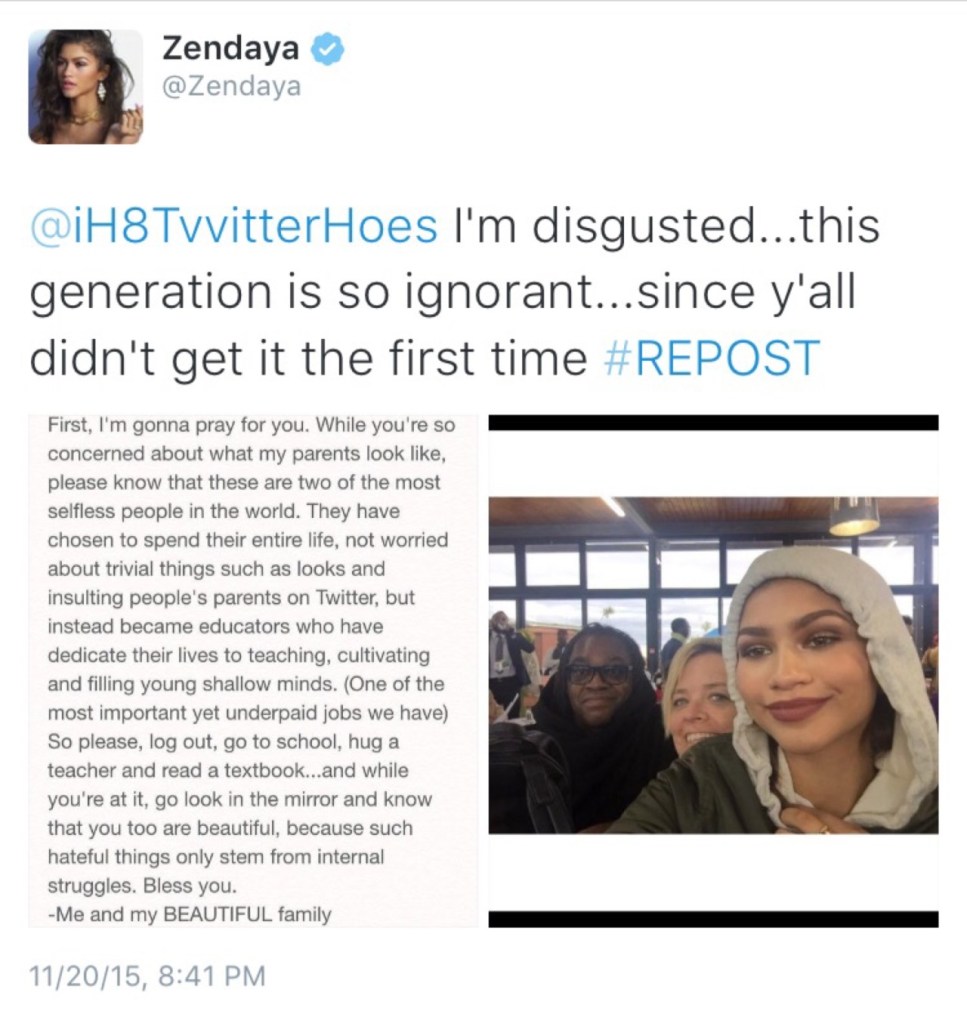Image resolution: width=967 pixels, height=1023 pixels.
Task: Follow the #REPOST hashtag
Action: [x=713, y=358]
